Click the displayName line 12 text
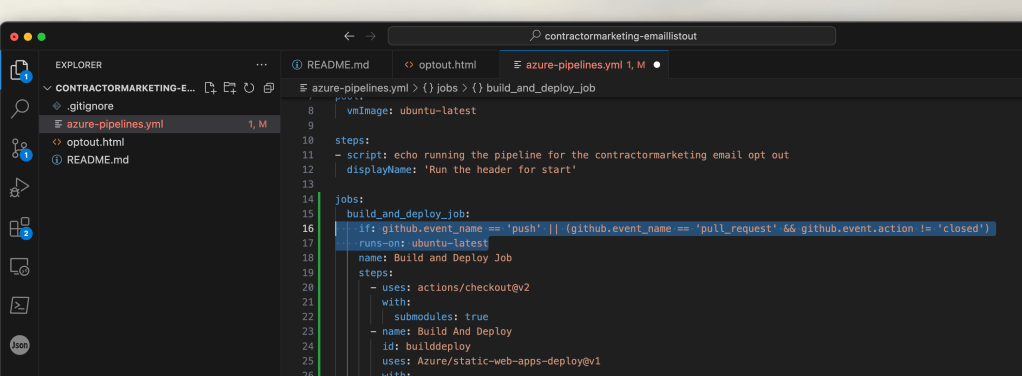The height and width of the screenshot is (376, 1022). (461, 170)
